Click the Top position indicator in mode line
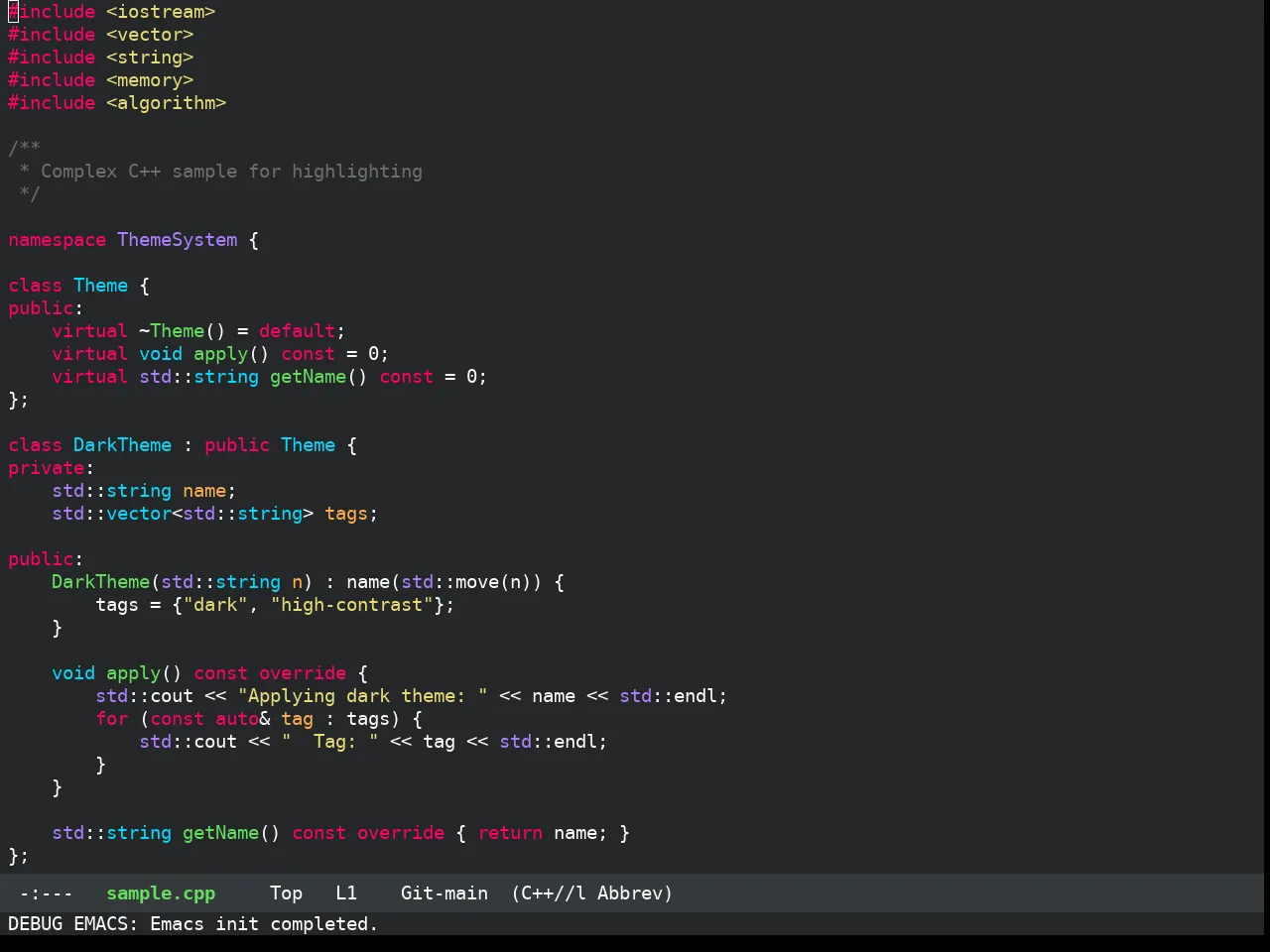The width and height of the screenshot is (1270, 952). [286, 893]
